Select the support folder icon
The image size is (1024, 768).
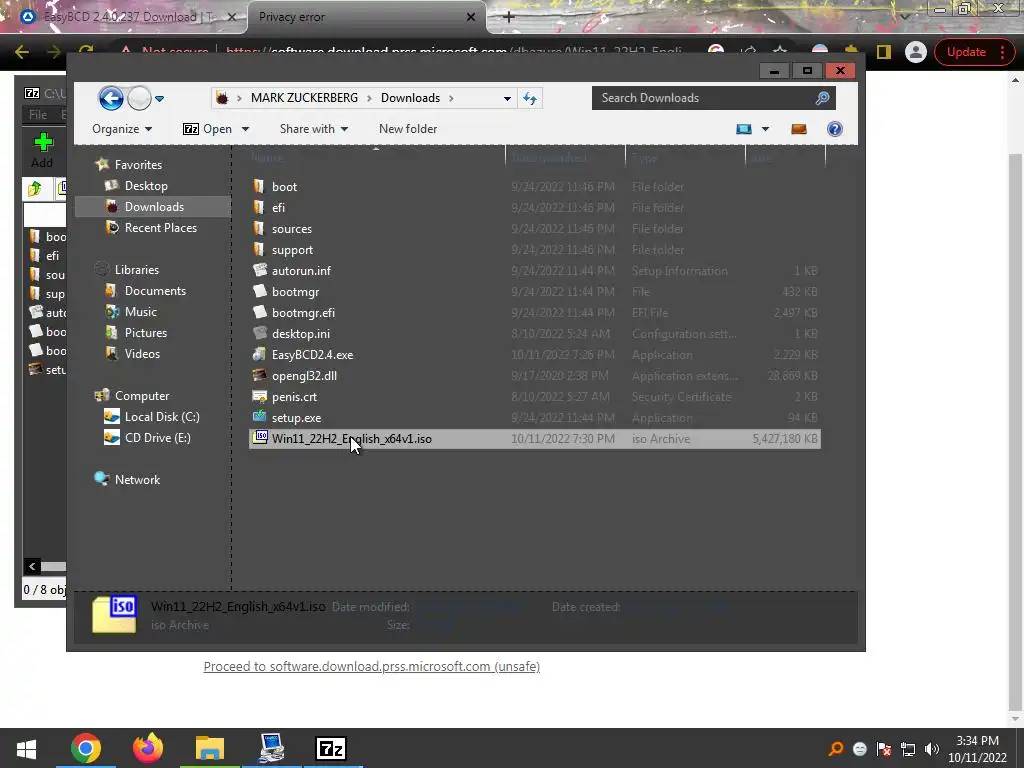pos(259,249)
